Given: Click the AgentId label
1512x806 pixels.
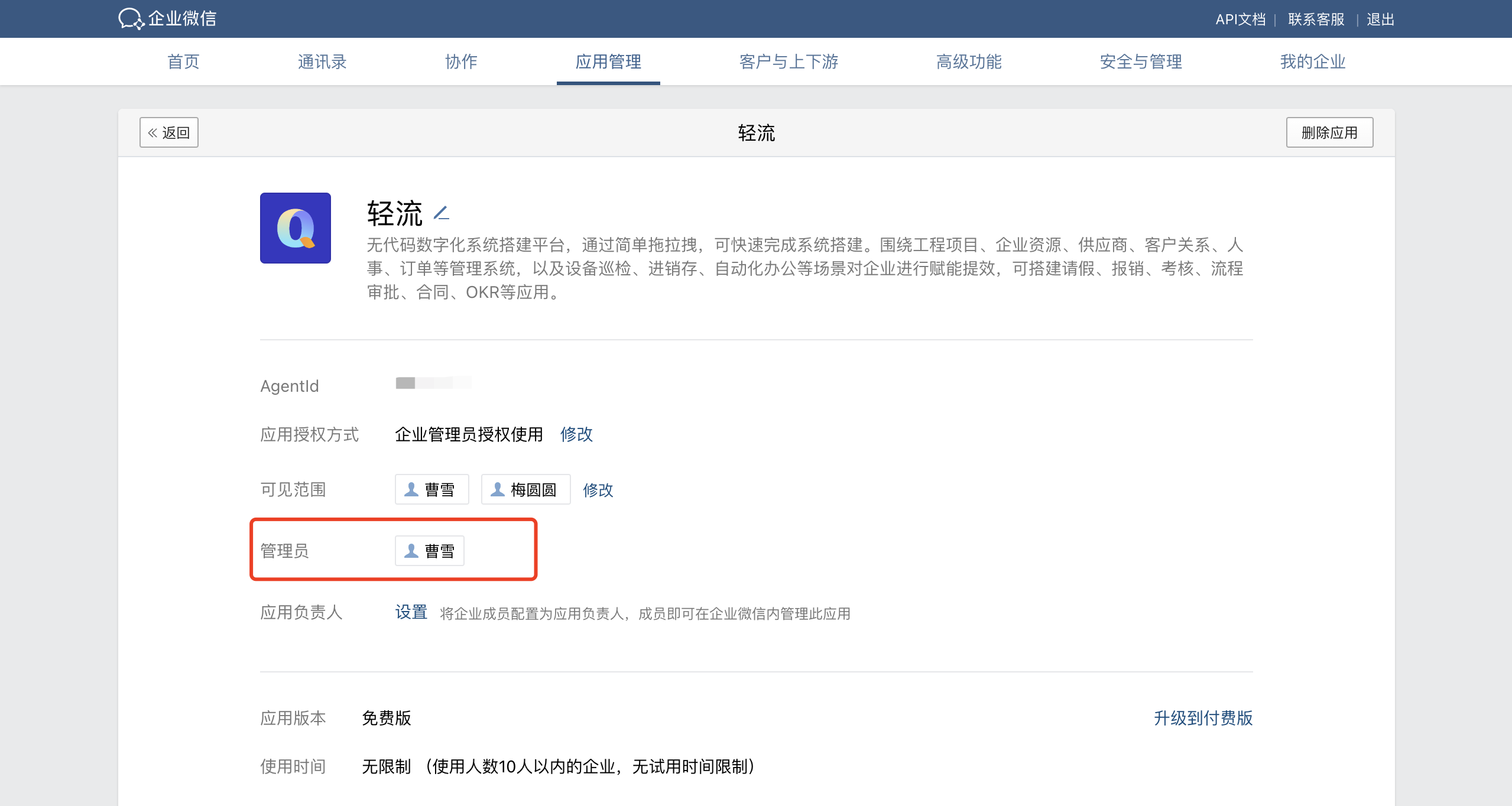Looking at the screenshot, I should coord(290,386).
